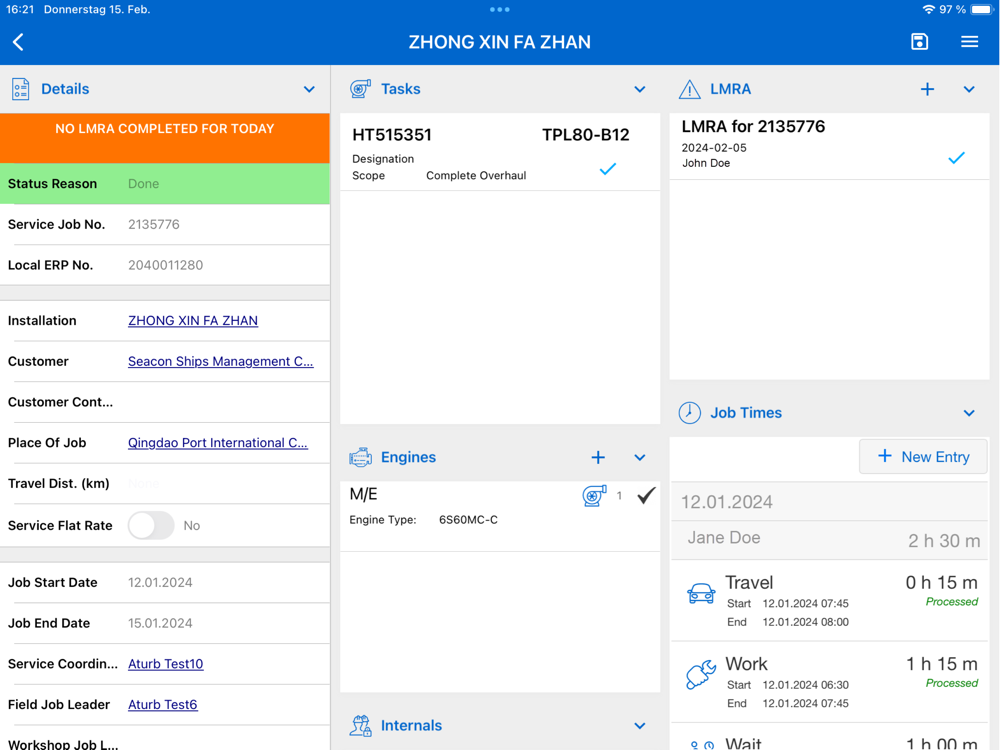Open the Aturb Test6 job leader link

(163, 705)
